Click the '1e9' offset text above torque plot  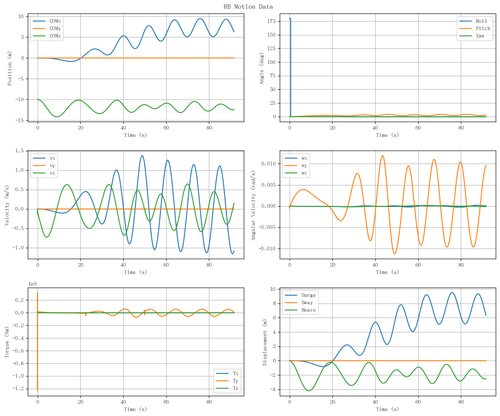tap(32, 284)
